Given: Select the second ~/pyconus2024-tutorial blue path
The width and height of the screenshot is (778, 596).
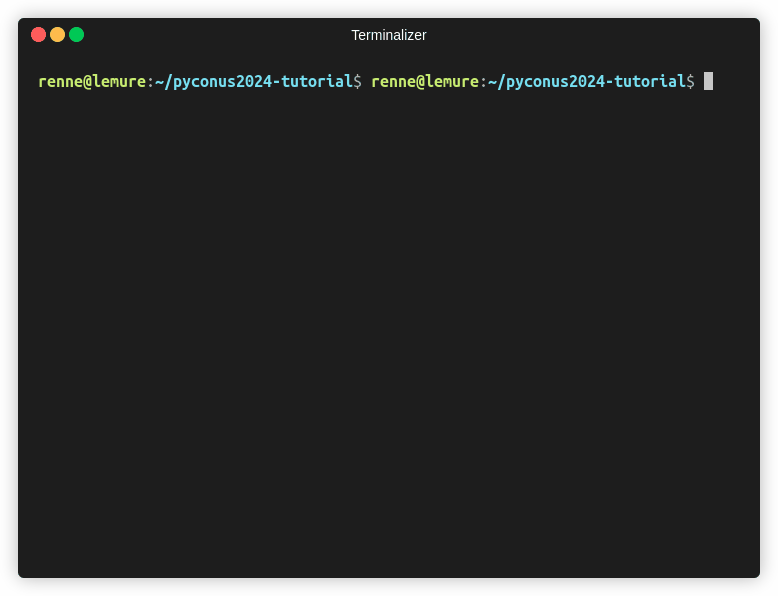Looking at the screenshot, I should (586, 81).
